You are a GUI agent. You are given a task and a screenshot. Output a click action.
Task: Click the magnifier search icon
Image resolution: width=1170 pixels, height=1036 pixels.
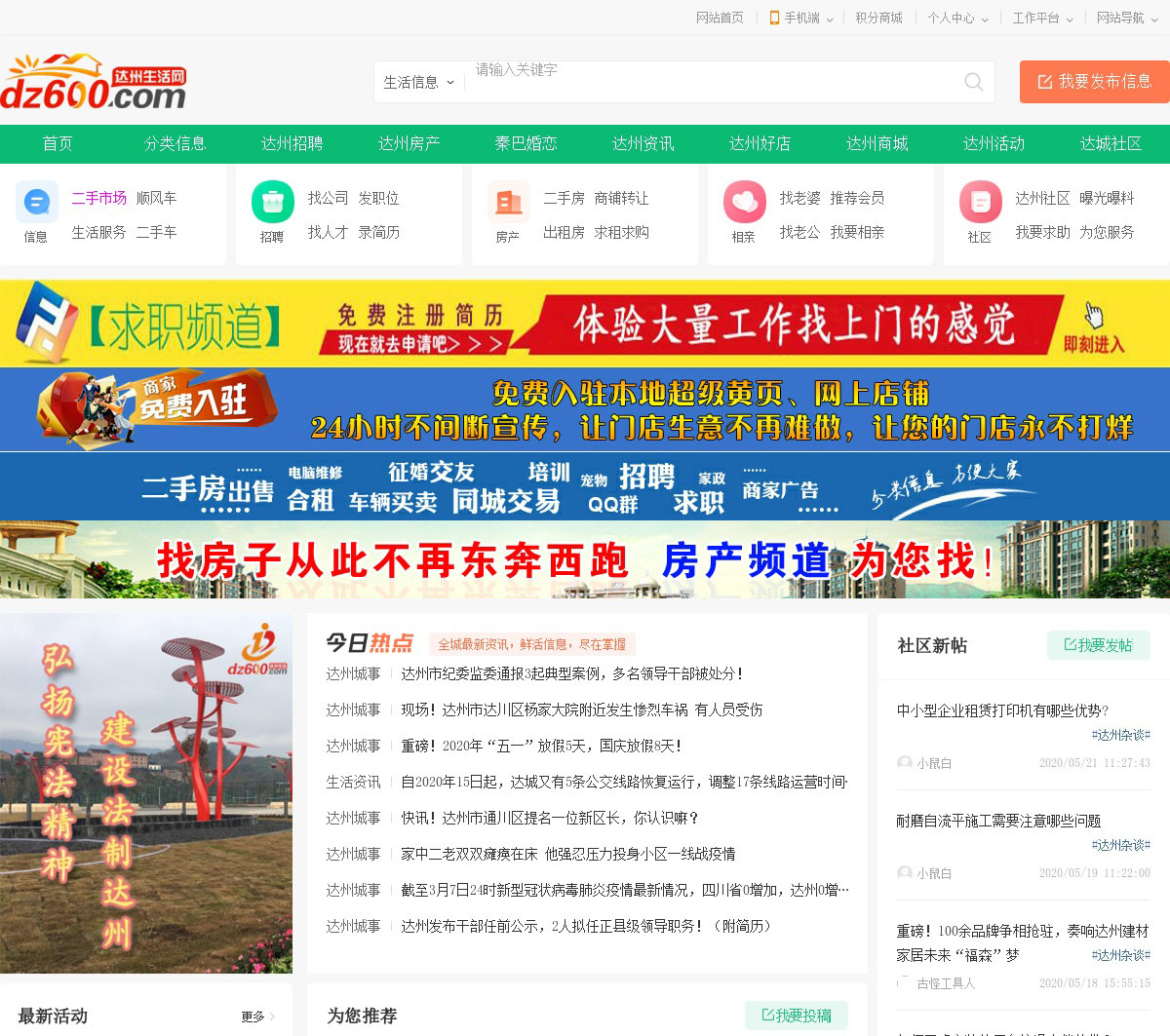(973, 82)
